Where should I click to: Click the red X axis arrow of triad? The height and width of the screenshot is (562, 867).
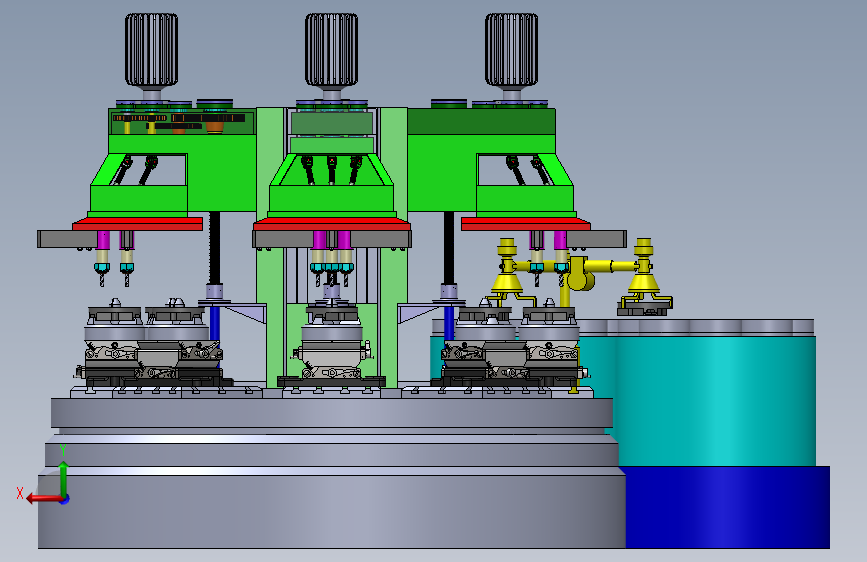point(43,499)
